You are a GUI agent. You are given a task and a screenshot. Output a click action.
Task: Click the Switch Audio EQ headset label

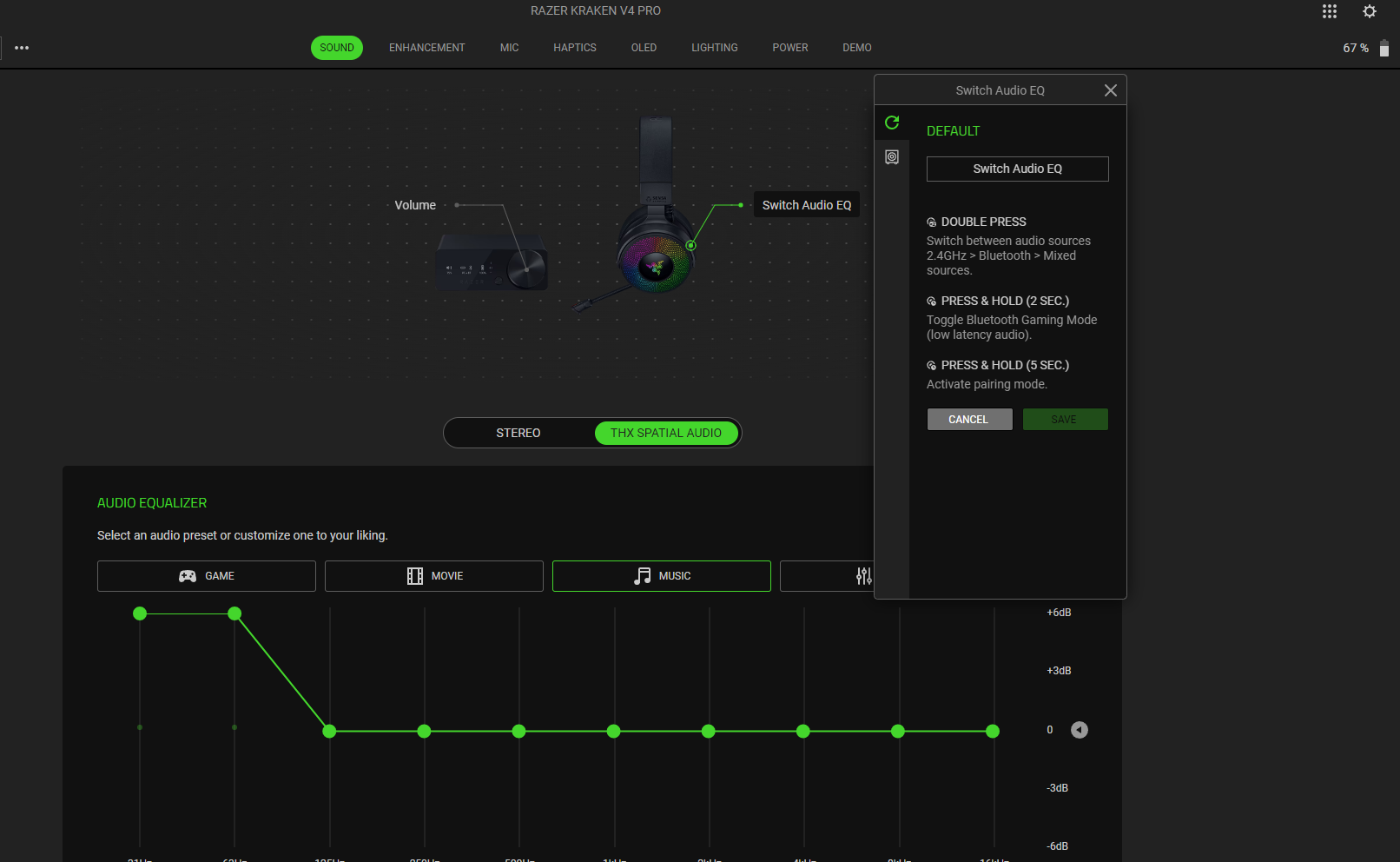click(806, 205)
